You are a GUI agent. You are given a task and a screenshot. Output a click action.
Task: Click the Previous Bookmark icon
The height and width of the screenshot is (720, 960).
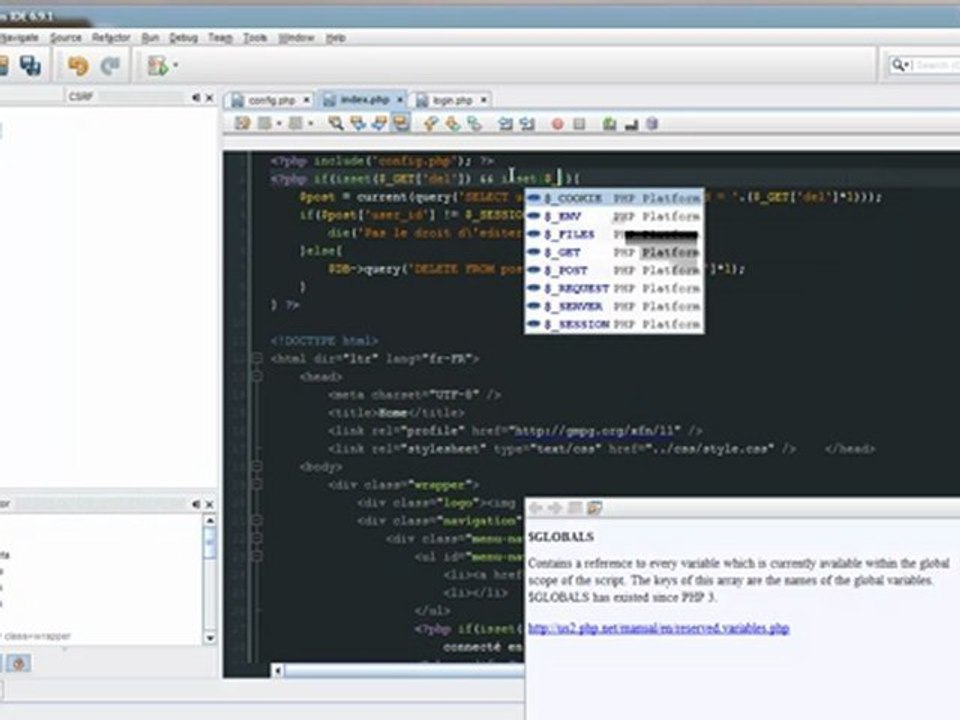(x=431, y=124)
